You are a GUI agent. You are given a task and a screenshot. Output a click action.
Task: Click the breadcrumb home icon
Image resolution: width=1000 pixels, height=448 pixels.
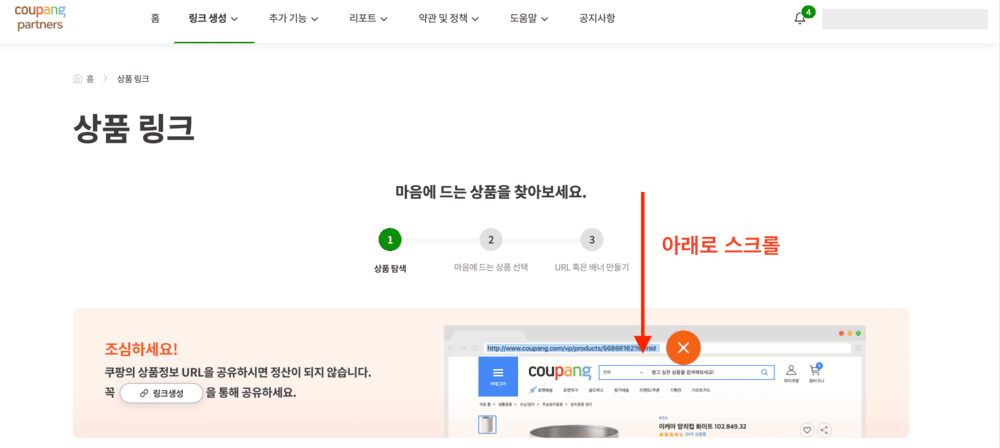pyautogui.click(x=78, y=78)
